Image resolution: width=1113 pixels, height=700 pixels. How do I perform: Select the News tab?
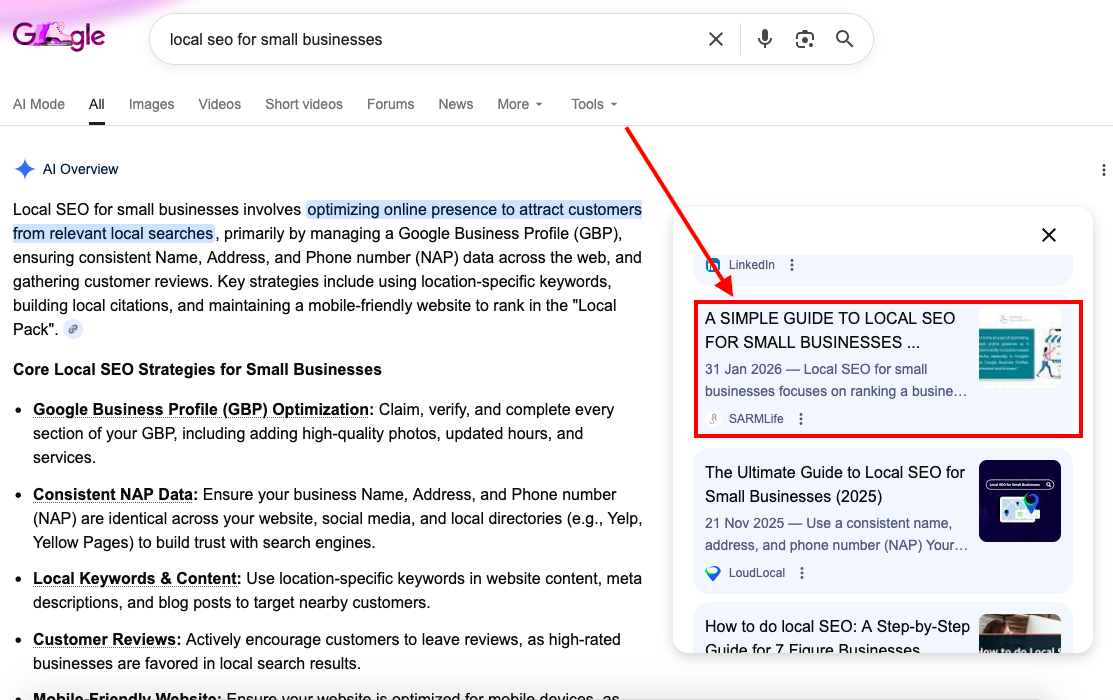pyautogui.click(x=456, y=104)
